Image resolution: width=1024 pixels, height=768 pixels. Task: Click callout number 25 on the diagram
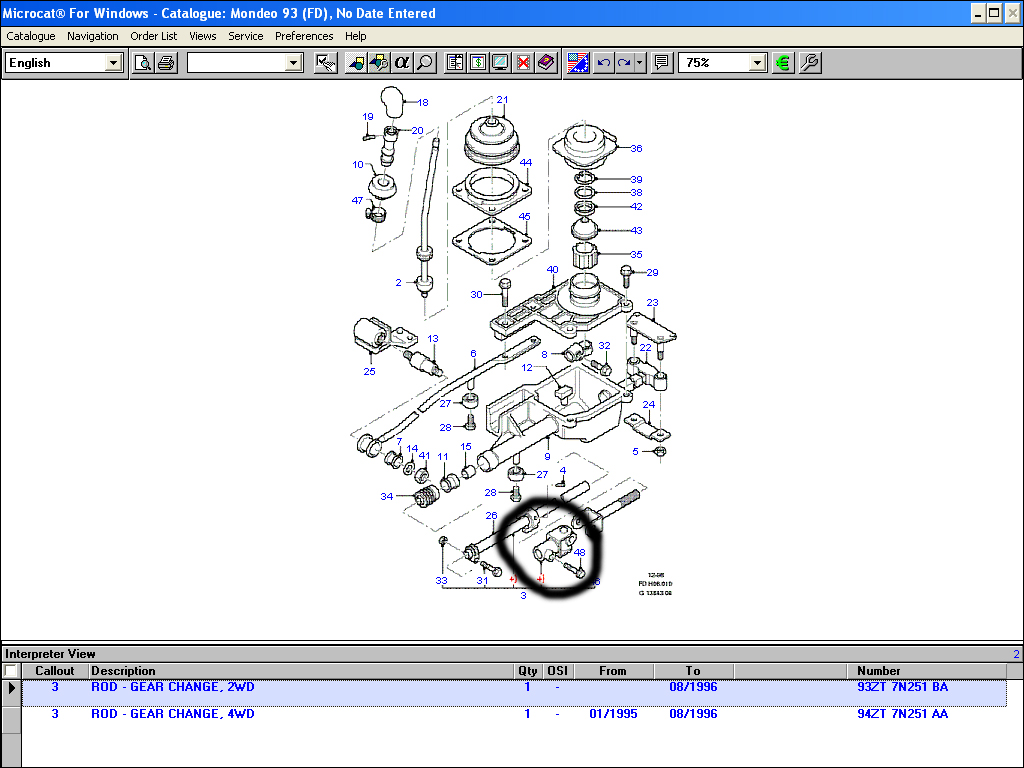[x=369, y=372]
